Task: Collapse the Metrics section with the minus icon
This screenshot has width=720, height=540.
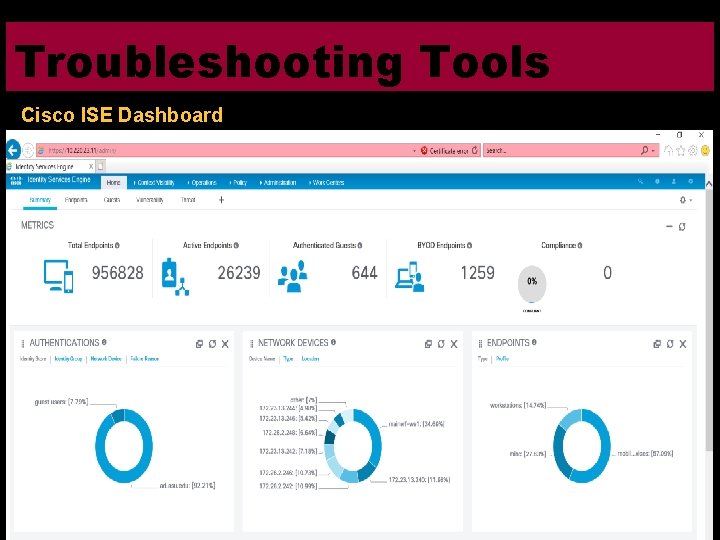Action: pos(669,226)
